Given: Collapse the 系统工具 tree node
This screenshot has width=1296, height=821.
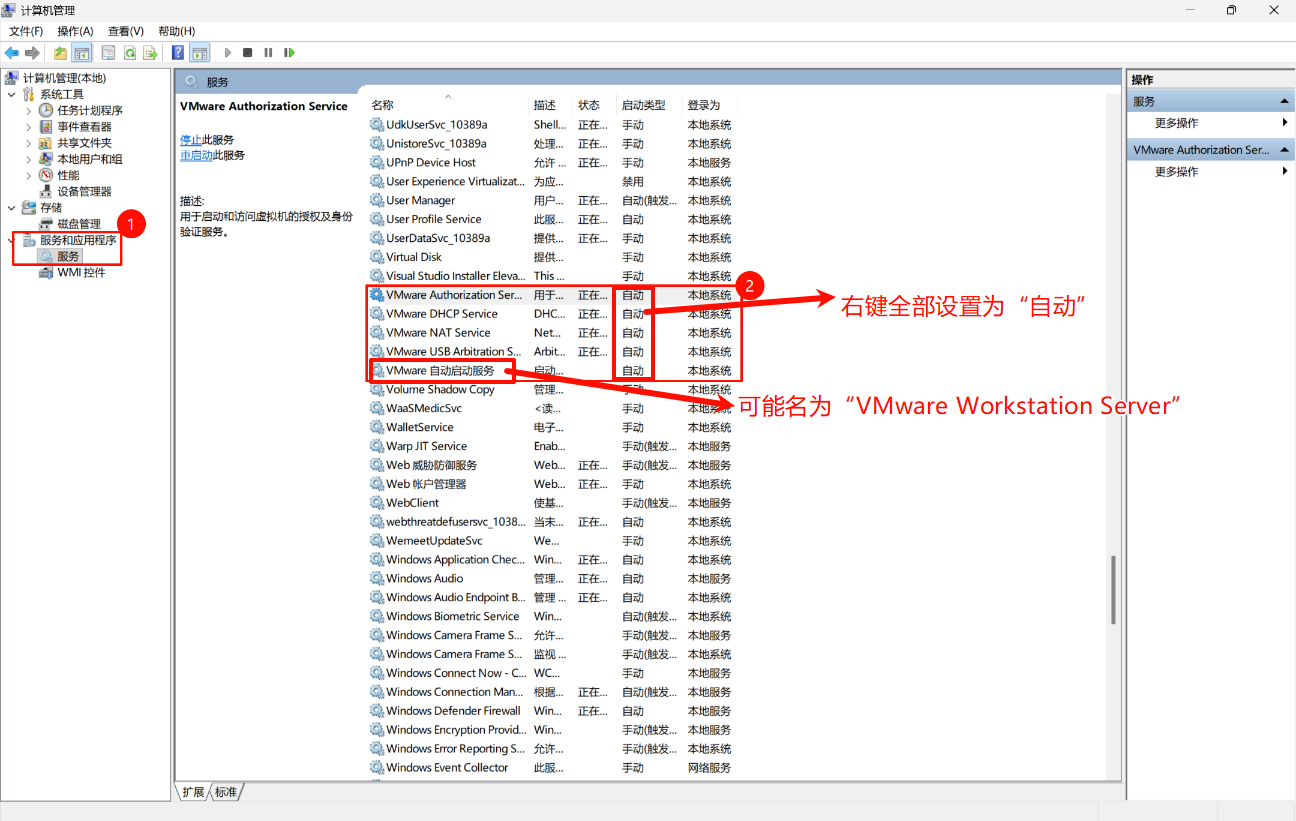Looking at the screenshot, I should coord(11,94).
